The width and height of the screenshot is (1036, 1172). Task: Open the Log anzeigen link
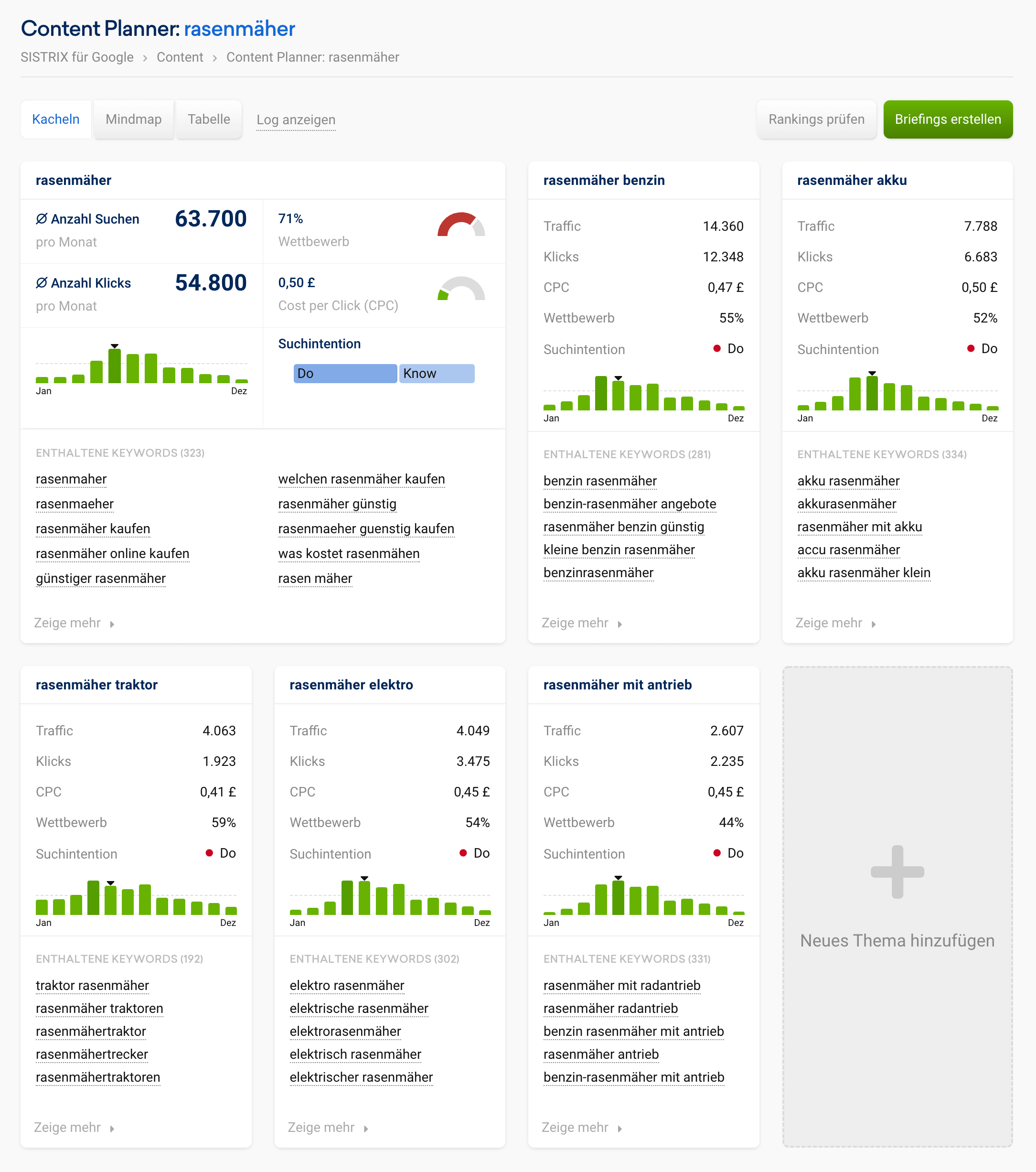tap(296, 120)
